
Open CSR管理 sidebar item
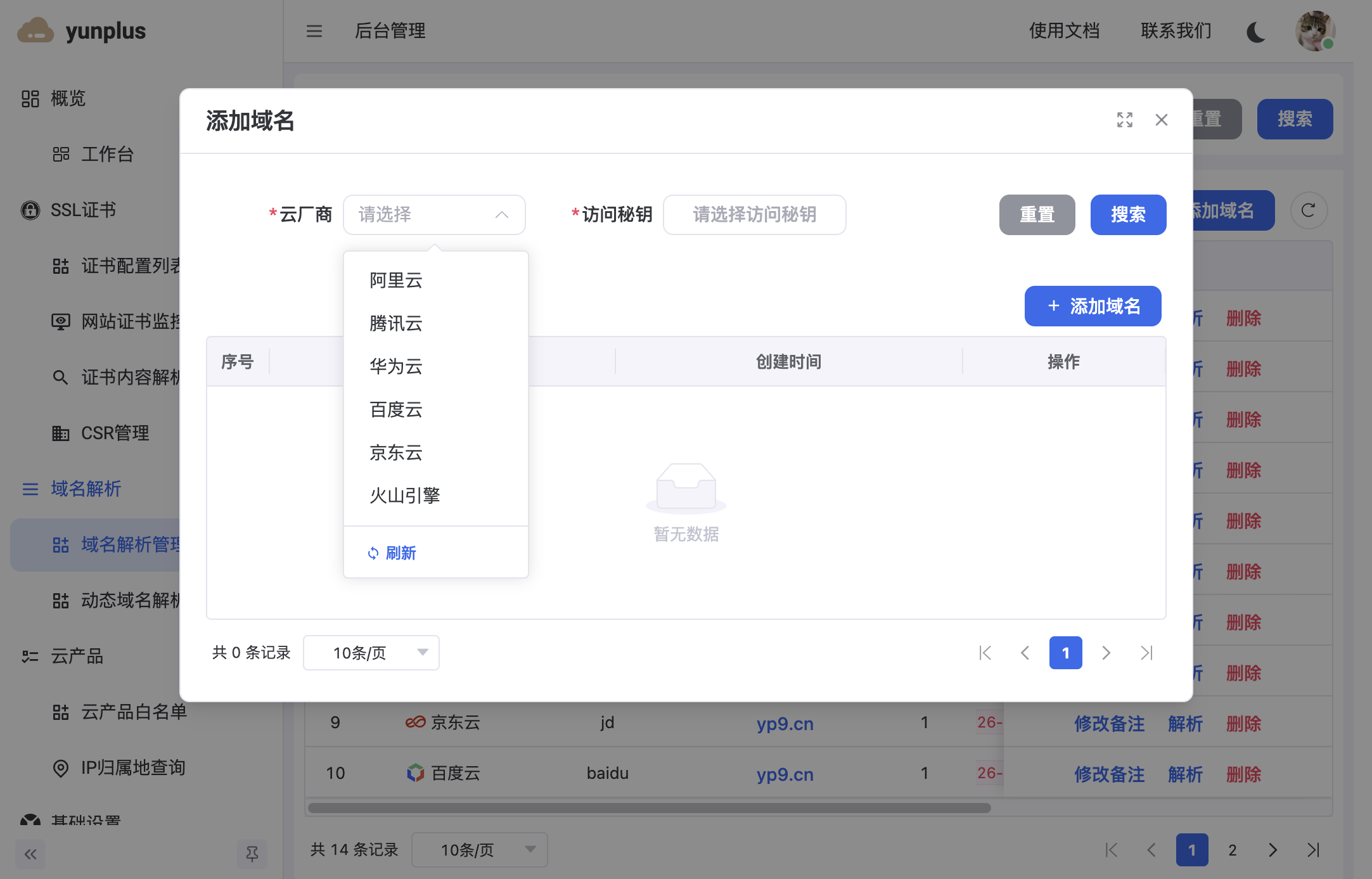(x=115, y=433)
